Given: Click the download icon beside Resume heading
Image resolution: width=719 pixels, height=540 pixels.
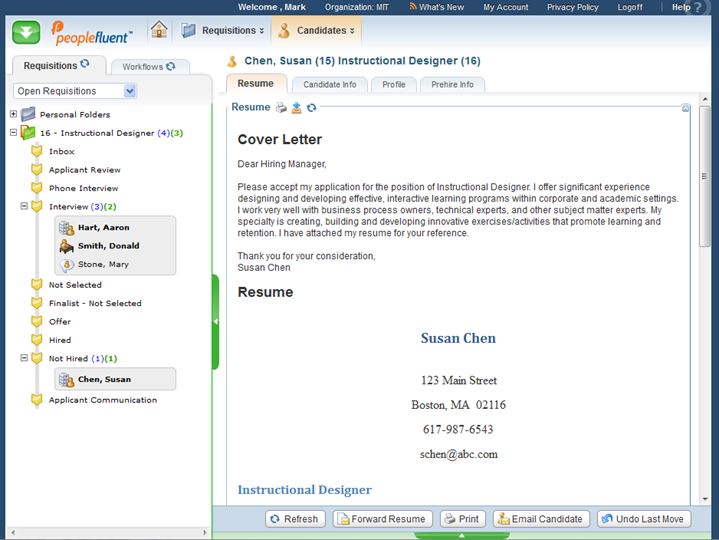Looking at the screenshot, I should coord(296,108).
